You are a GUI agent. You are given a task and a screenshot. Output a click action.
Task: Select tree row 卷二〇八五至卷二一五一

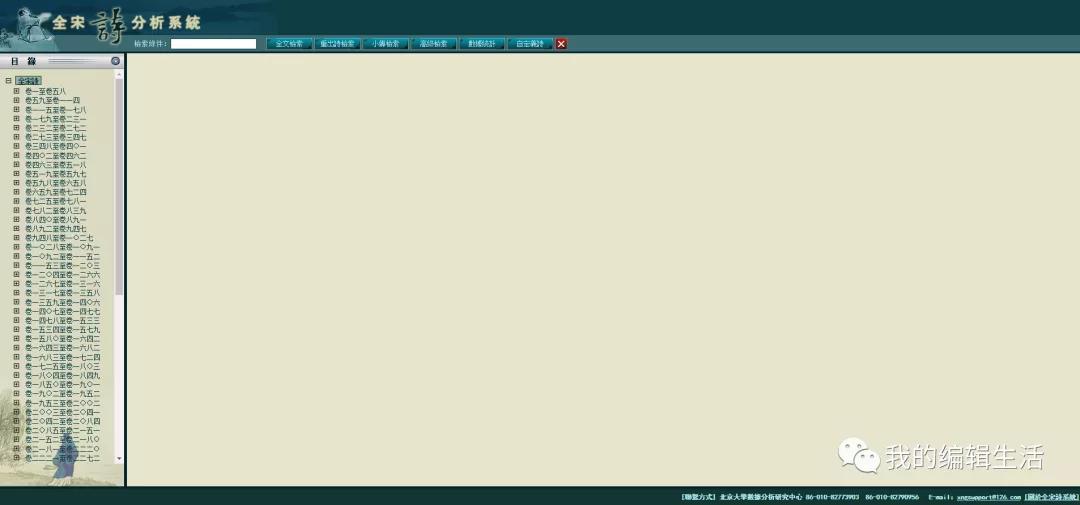coord(63,430)
